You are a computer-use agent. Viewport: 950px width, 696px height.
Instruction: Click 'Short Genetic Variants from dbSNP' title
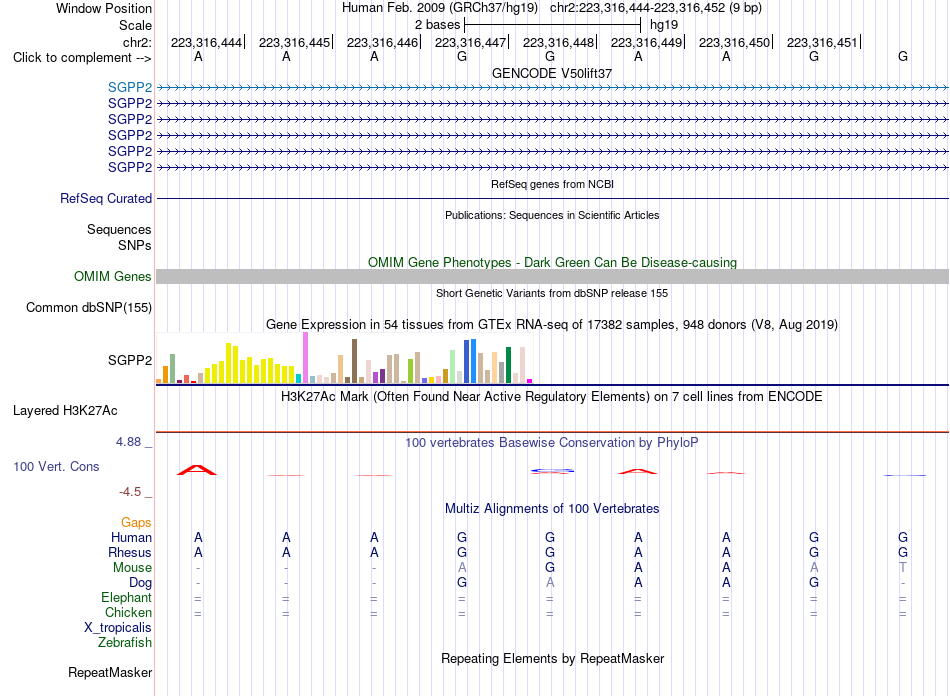click(x=552, y=293)
